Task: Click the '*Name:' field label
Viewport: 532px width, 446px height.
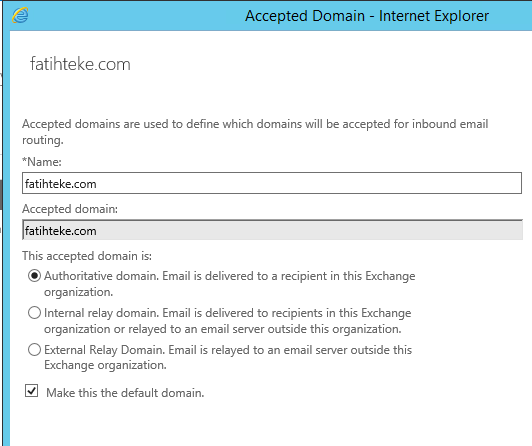Action: [42, 162]
